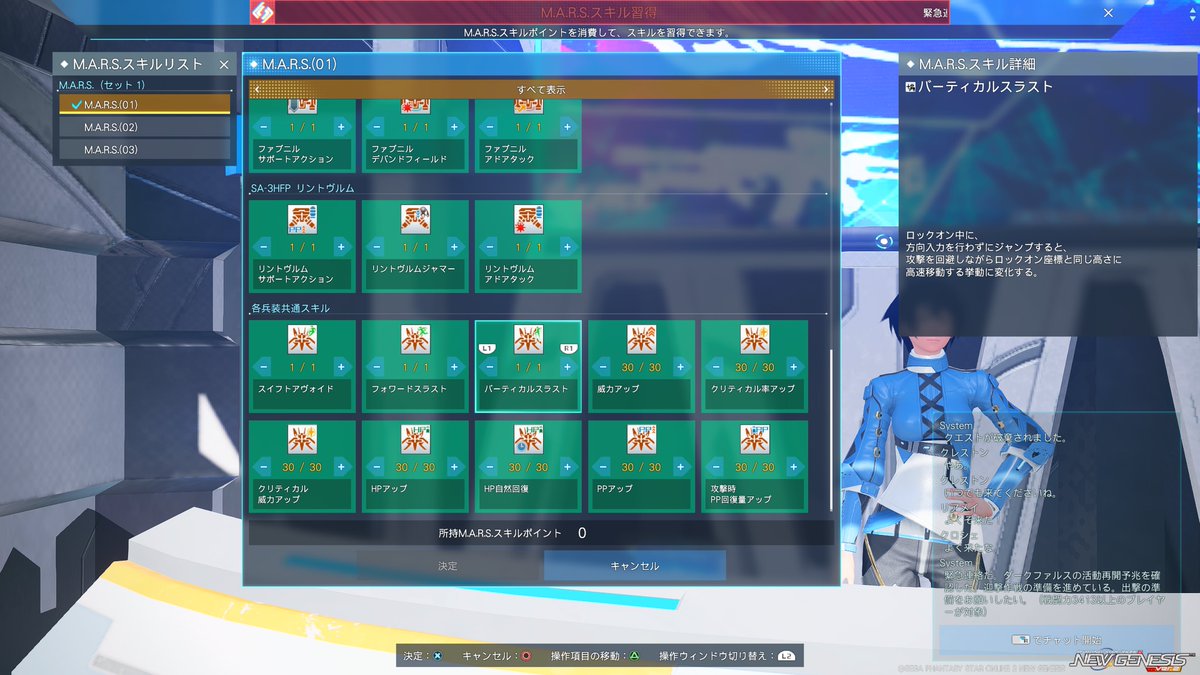Select the スイフトアヴォイド skill icon
Screen dimensions: 1200x675
(301, 340)
